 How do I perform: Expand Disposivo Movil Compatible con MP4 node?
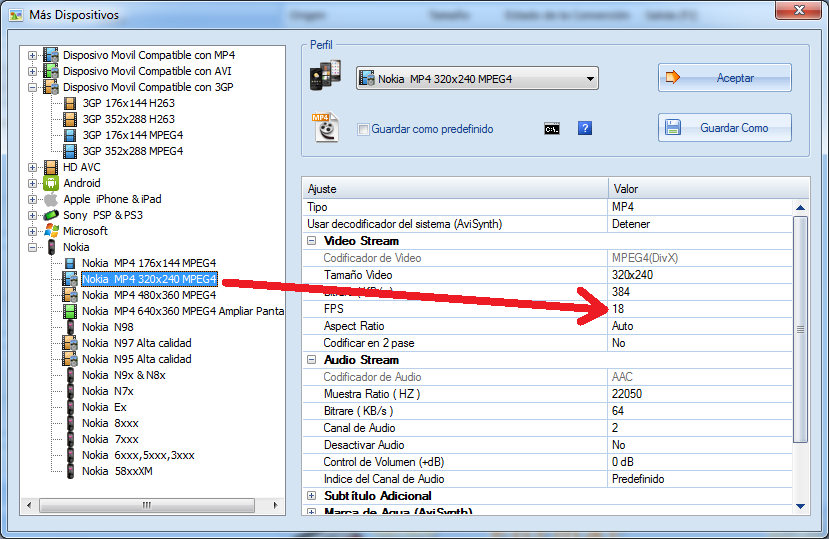[x=32, y=55]
